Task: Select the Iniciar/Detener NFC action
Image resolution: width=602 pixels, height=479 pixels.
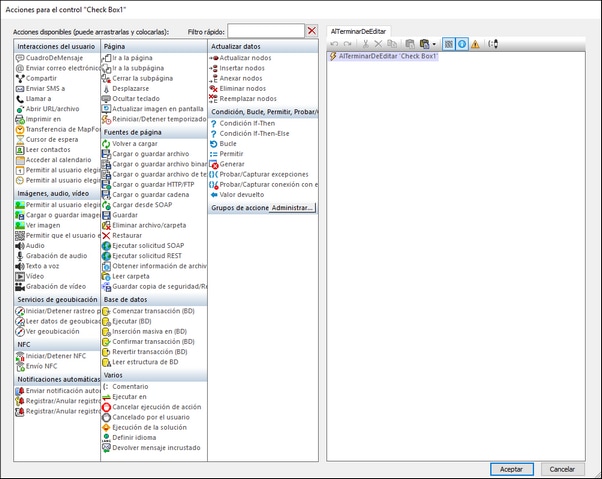Action: pos(49,355)
